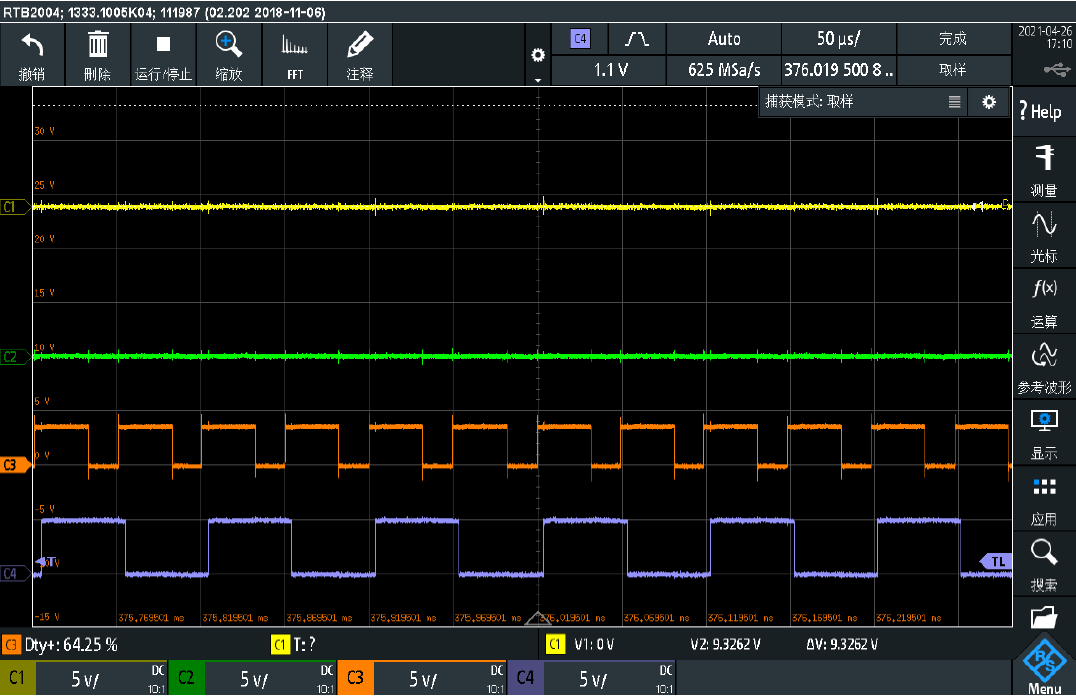Click the C1 DC 10:1 coupling label

tap(157, 679)
